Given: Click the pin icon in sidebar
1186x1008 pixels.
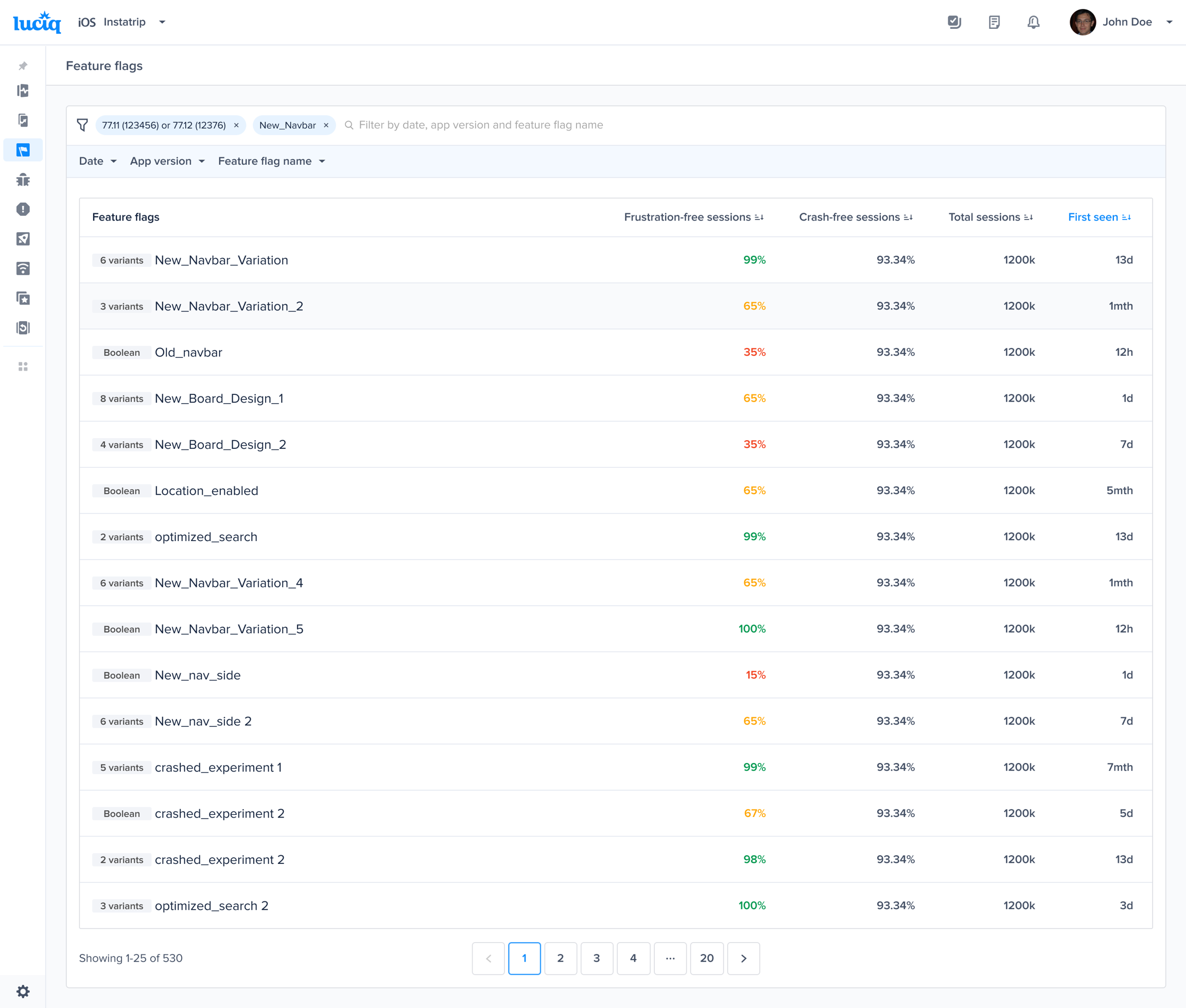Looking at the screenshot, I should tap(23, 66).
